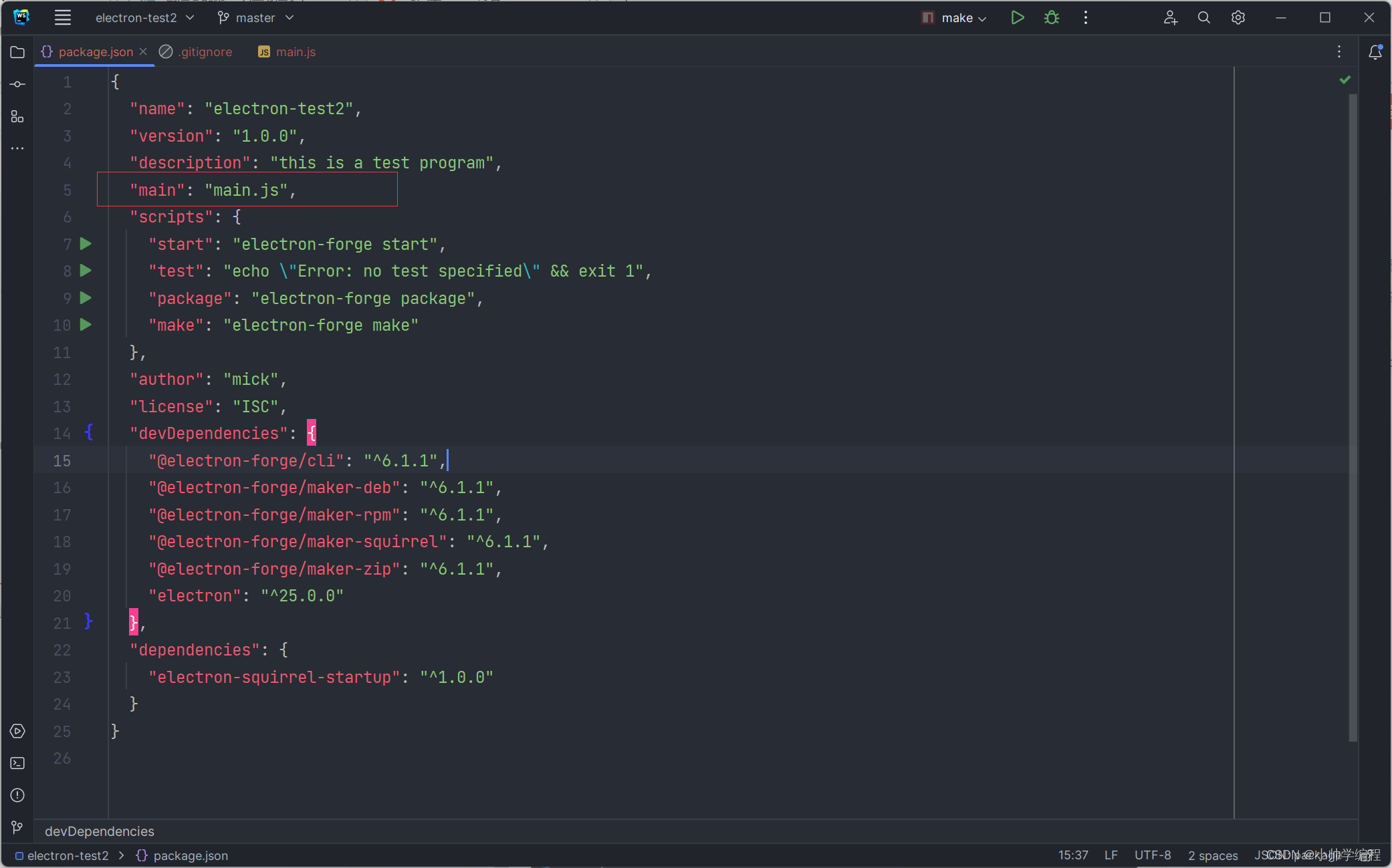
Task: Open the Problems tool window
Action: click(17, 795)
